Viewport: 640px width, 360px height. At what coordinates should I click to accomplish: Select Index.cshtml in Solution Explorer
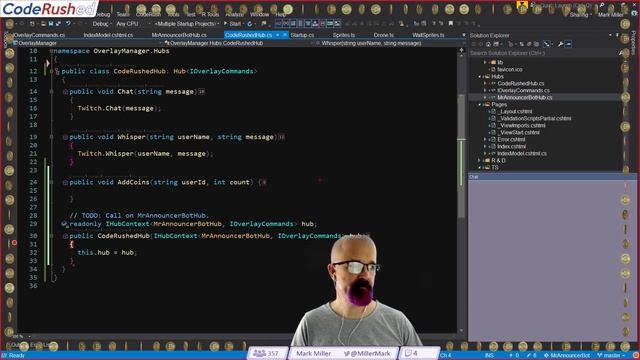(511, 146)
